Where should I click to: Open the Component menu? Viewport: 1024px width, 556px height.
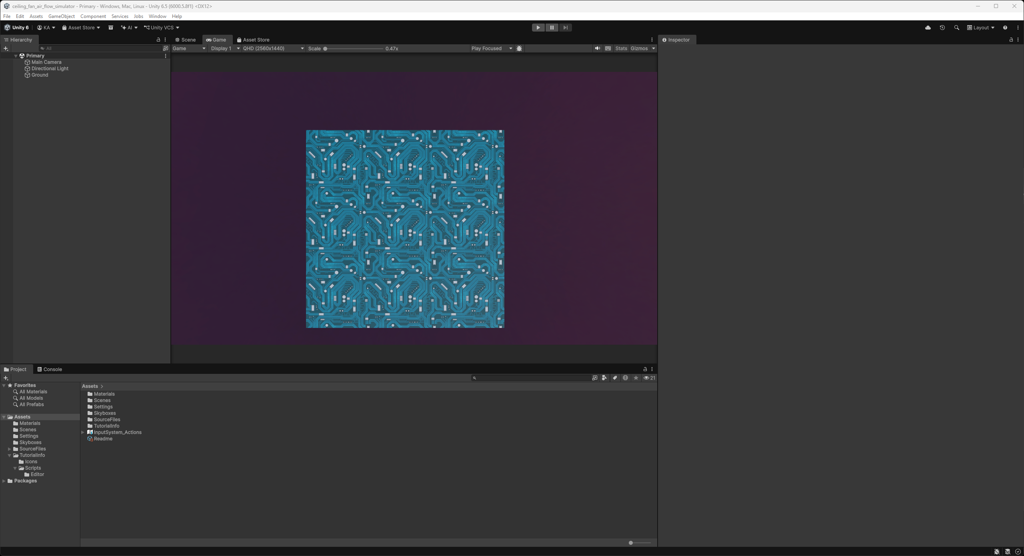(x=93, y=16)
